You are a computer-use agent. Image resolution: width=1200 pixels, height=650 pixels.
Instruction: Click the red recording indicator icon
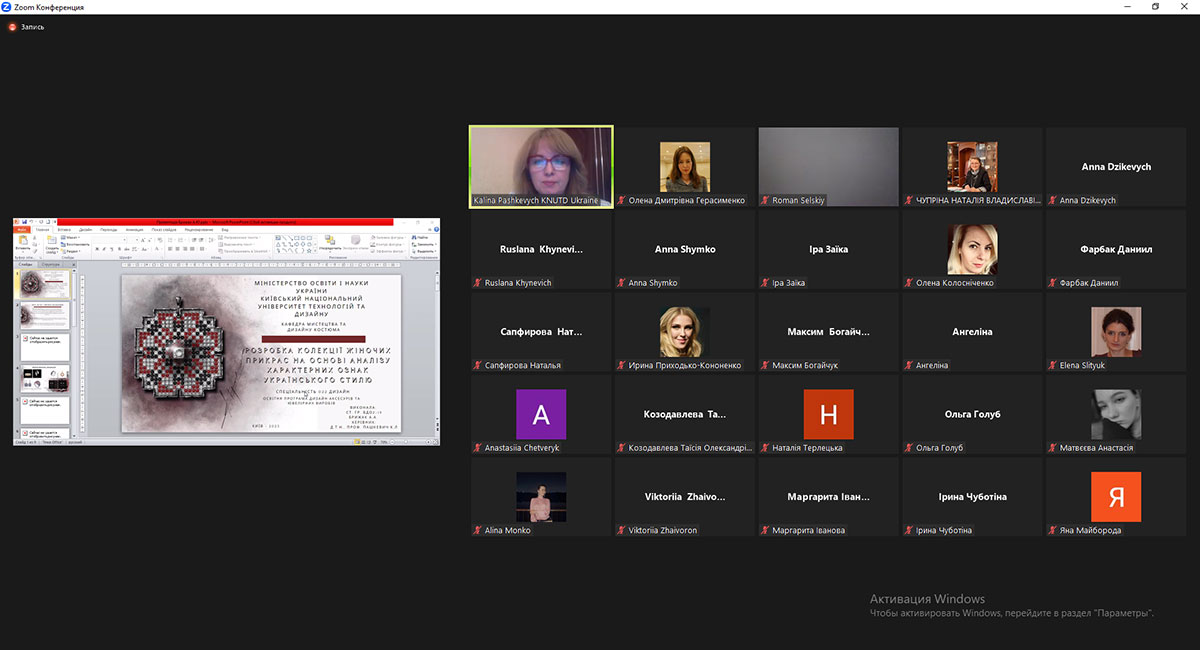[12, 27]
